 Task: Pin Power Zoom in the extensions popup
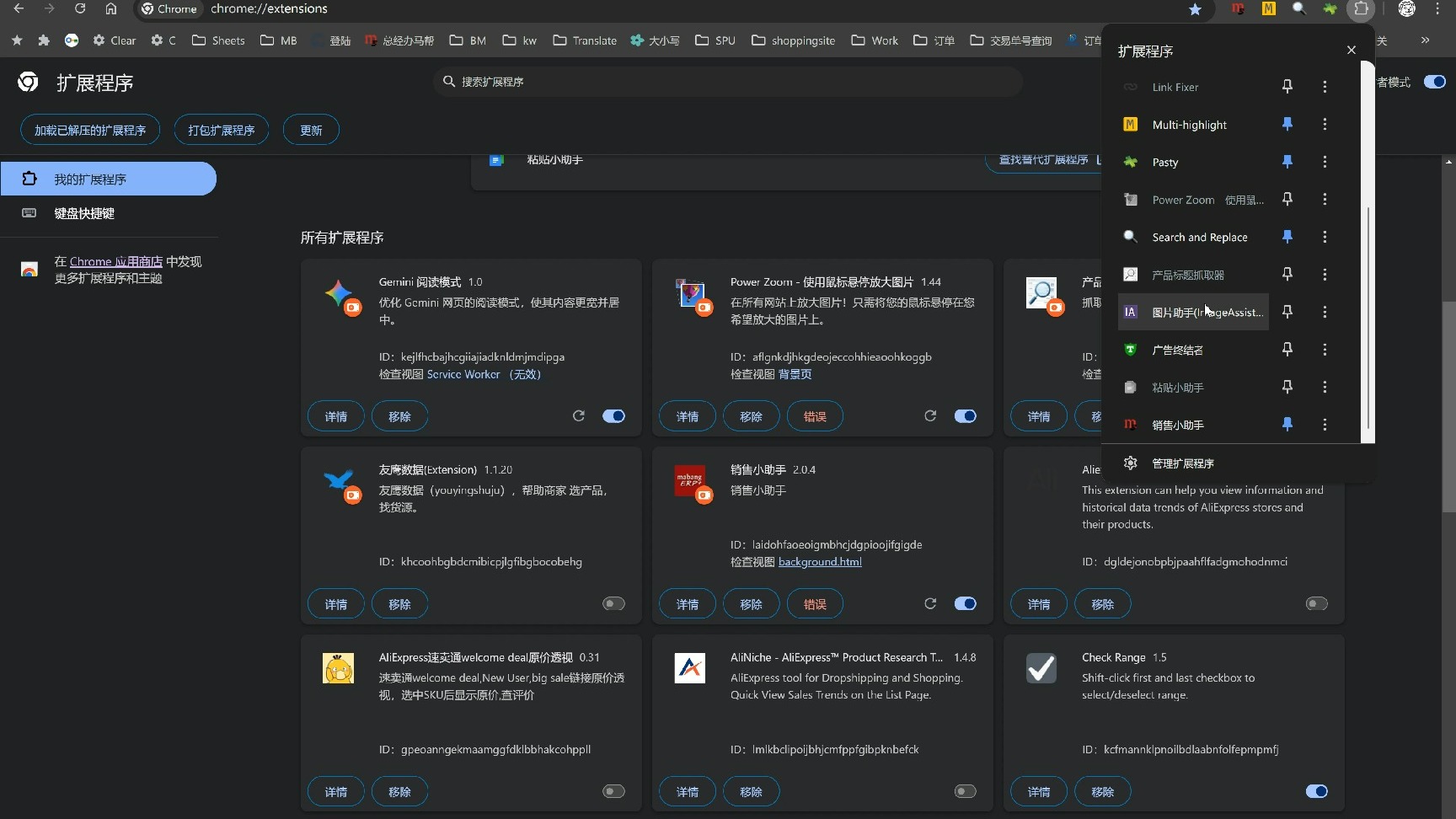(x=1287, y=199)
